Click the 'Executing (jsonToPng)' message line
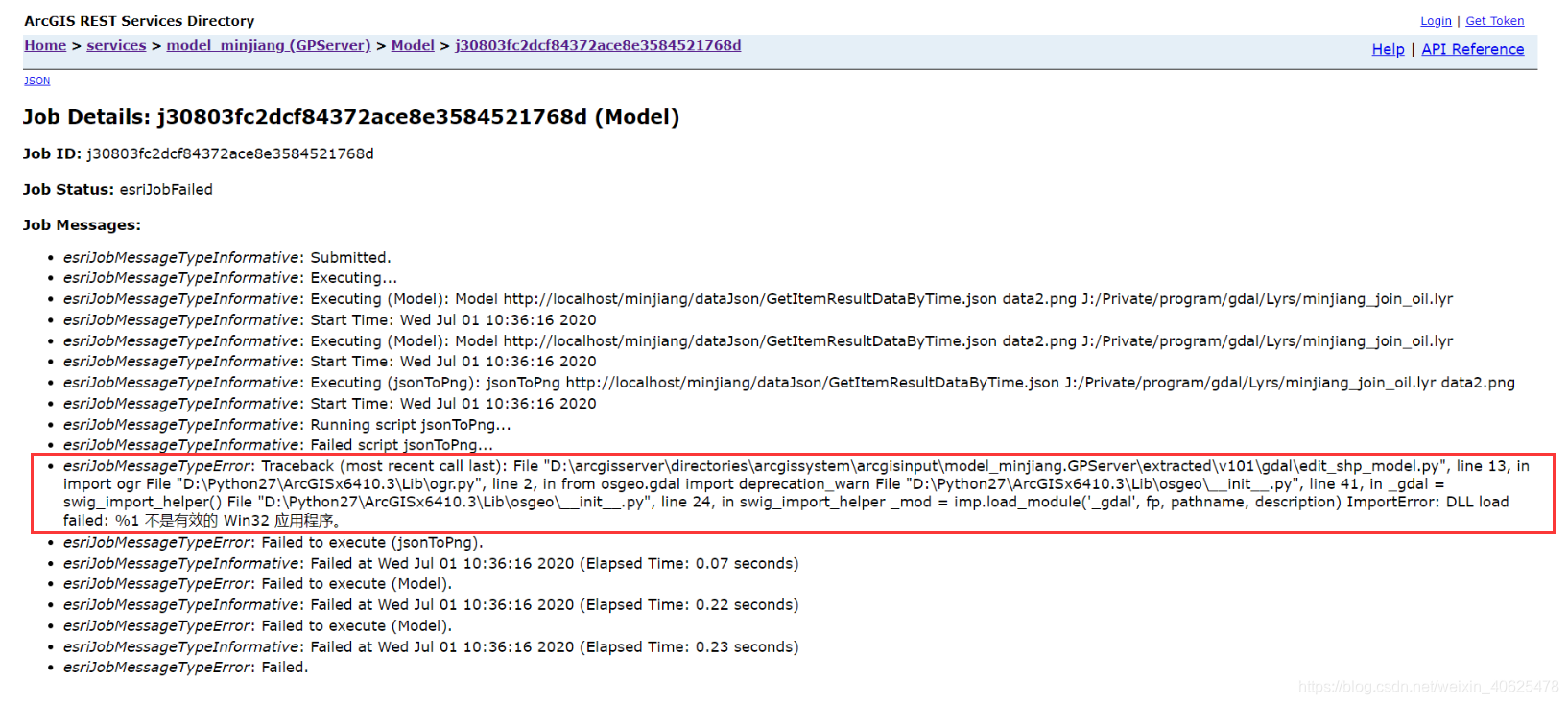Viewport: 1568px width, 704px height. 789,383
